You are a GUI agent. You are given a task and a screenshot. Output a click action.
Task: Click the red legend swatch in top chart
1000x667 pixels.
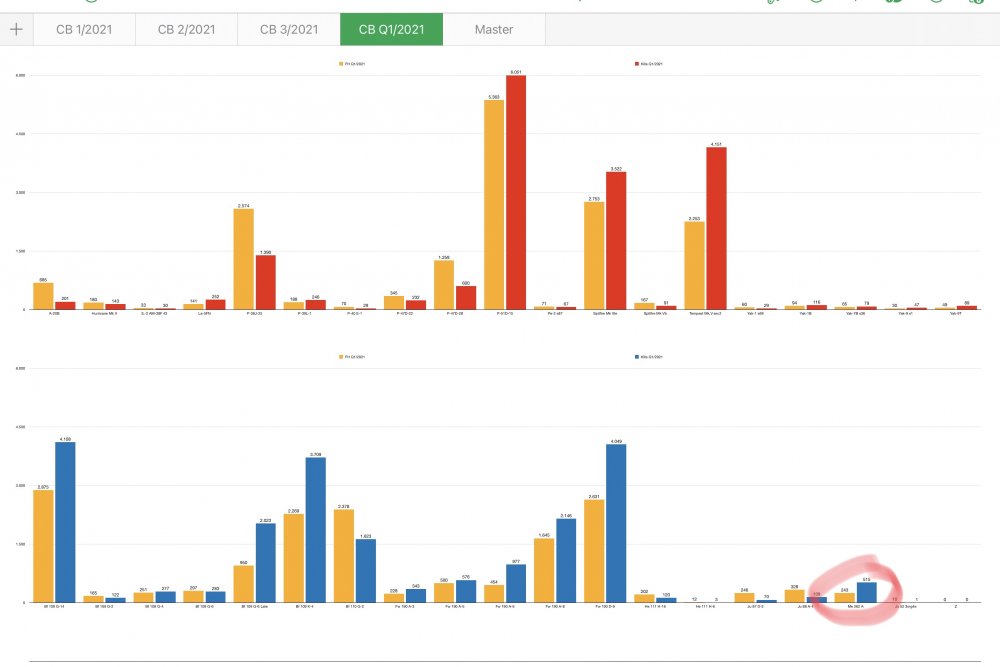637,64
